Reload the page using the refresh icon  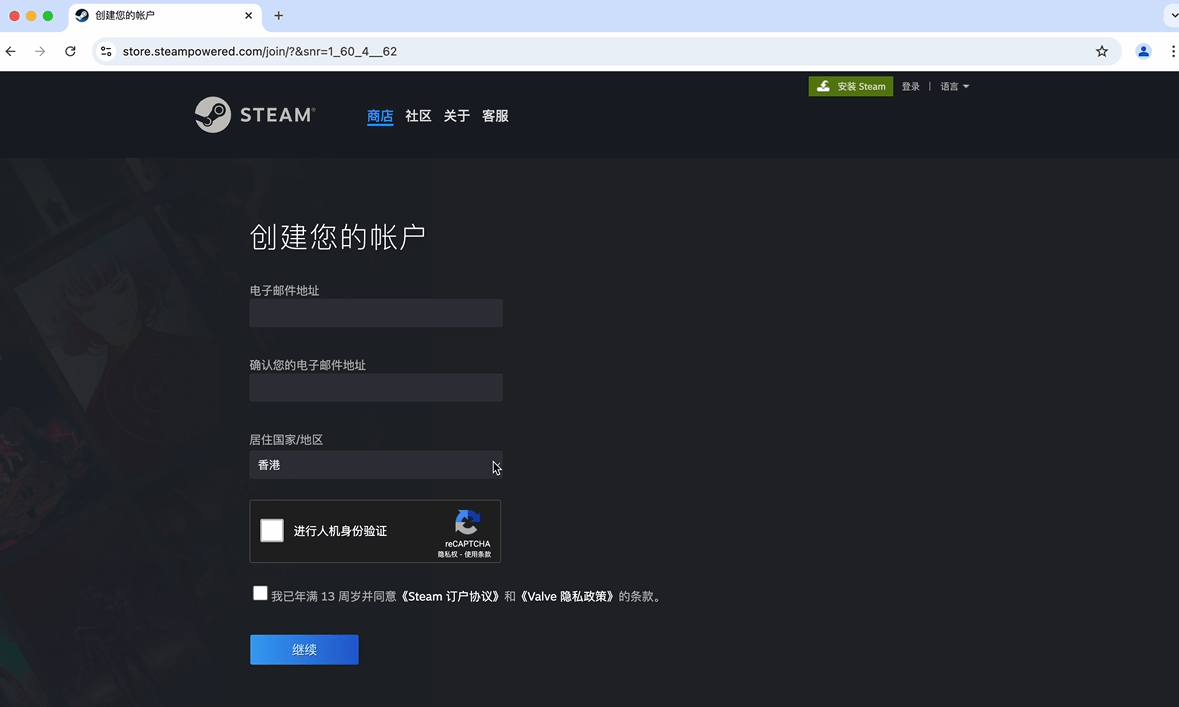tap(70, 51)
